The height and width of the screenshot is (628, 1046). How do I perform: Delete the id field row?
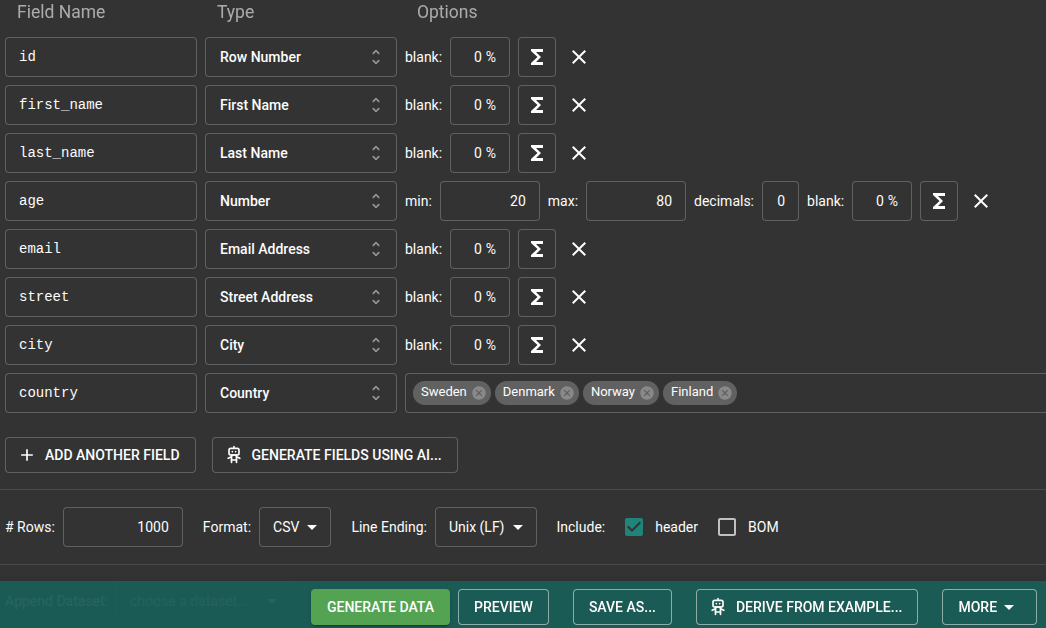[x=579, y=57]
